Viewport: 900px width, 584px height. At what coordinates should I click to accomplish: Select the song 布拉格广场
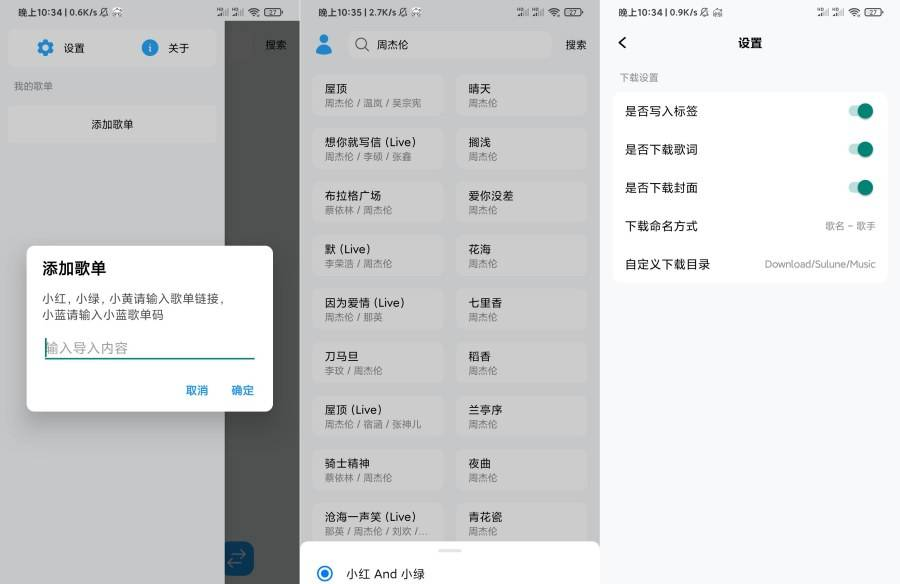click(378, 202)
